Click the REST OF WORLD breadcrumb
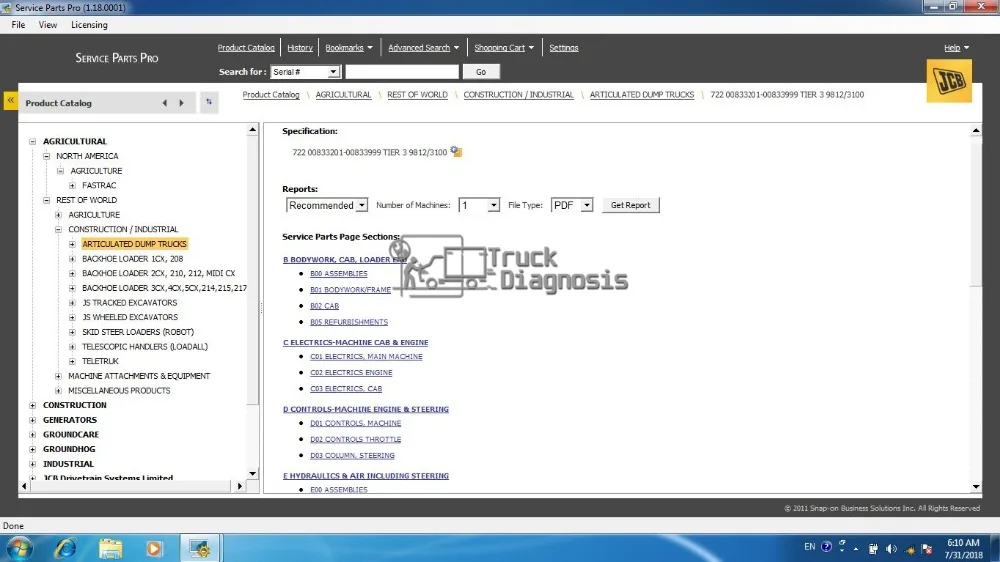This screenshot has width=1000, height=562. pos(417,94)
